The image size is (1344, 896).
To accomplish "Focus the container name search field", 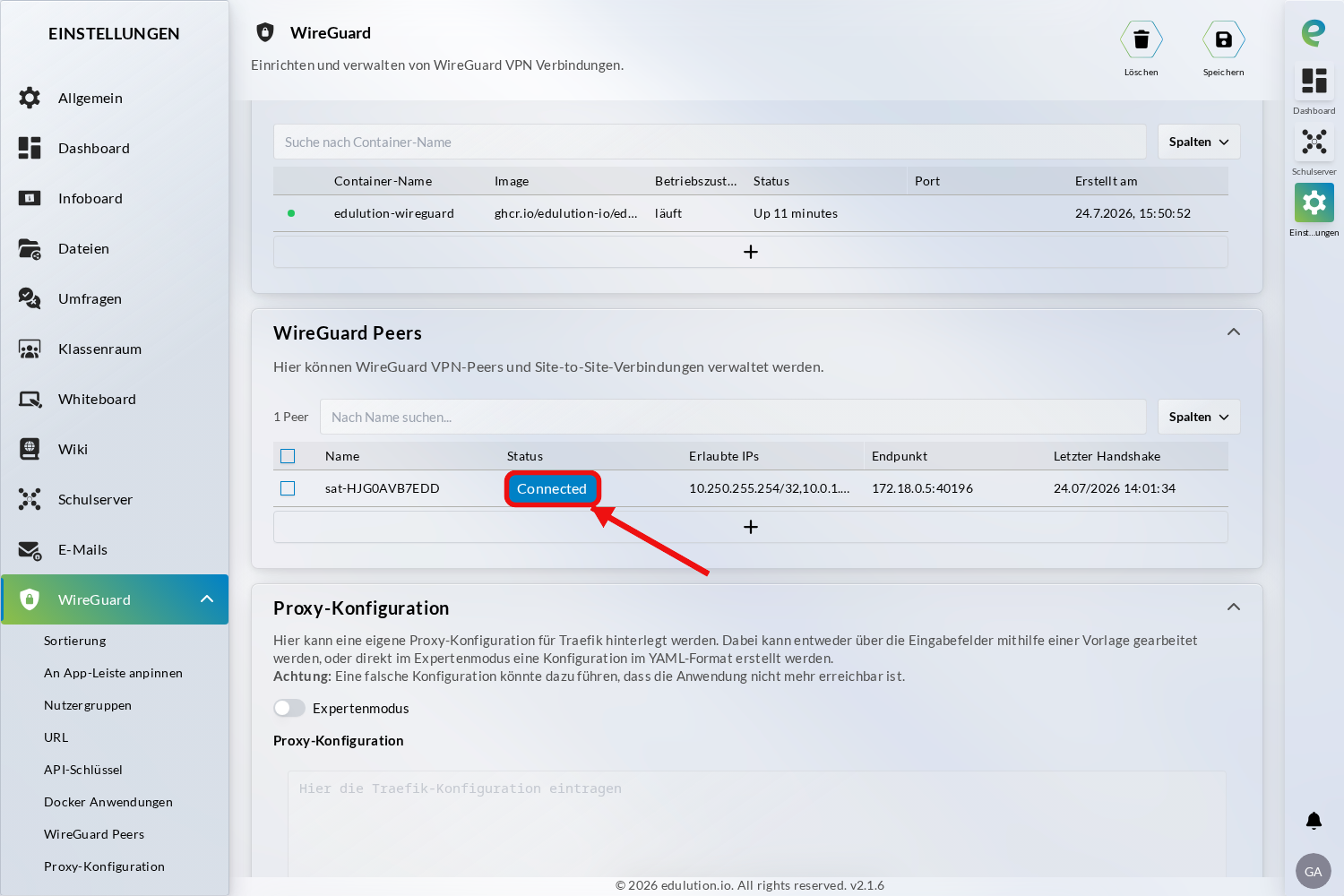I will coord(710,142).
